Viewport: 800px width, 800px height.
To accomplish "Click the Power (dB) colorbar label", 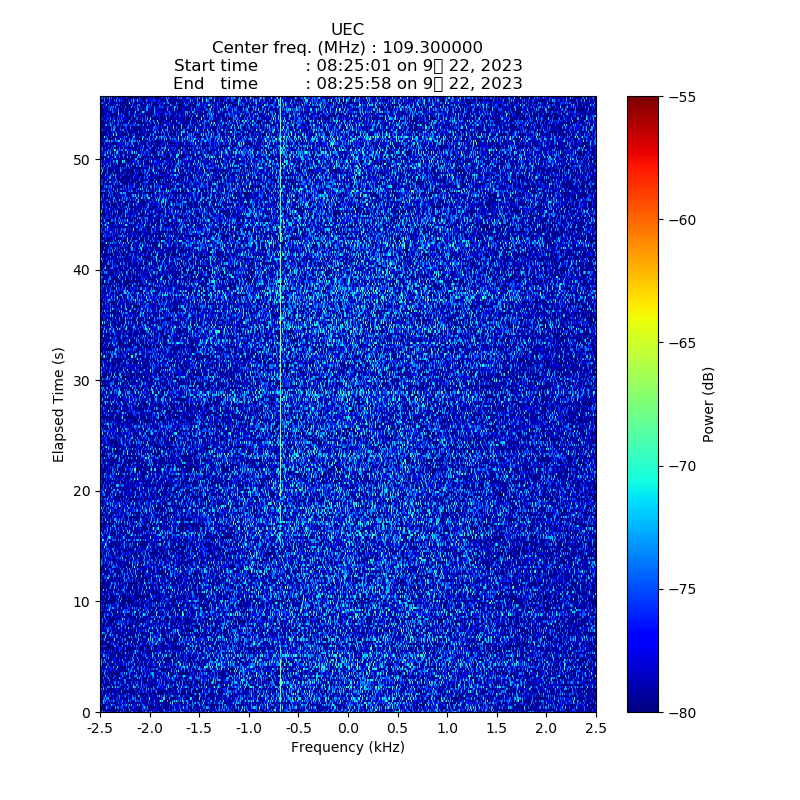I will coord(709,404).
